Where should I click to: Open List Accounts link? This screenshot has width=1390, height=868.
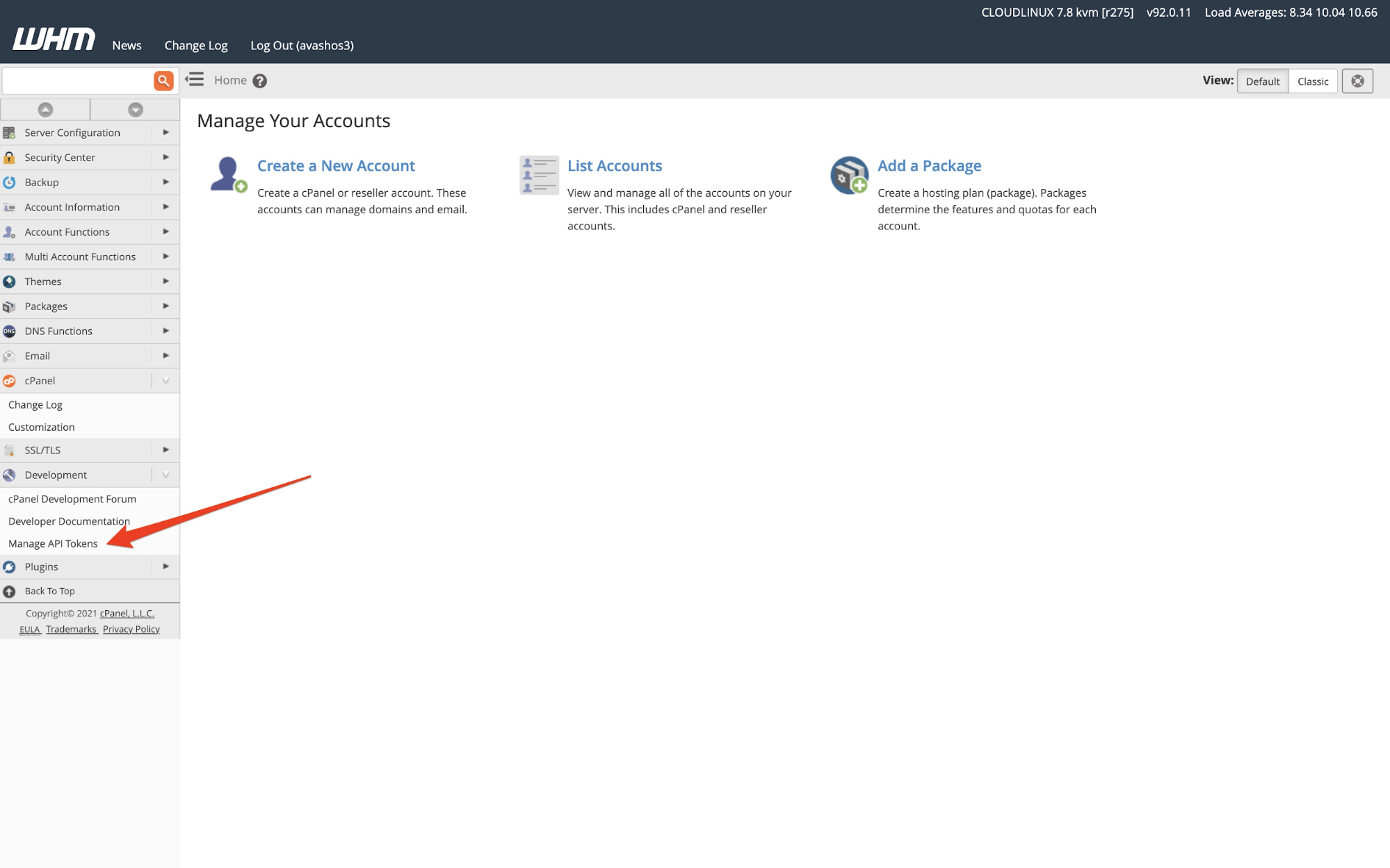point(615,165)
